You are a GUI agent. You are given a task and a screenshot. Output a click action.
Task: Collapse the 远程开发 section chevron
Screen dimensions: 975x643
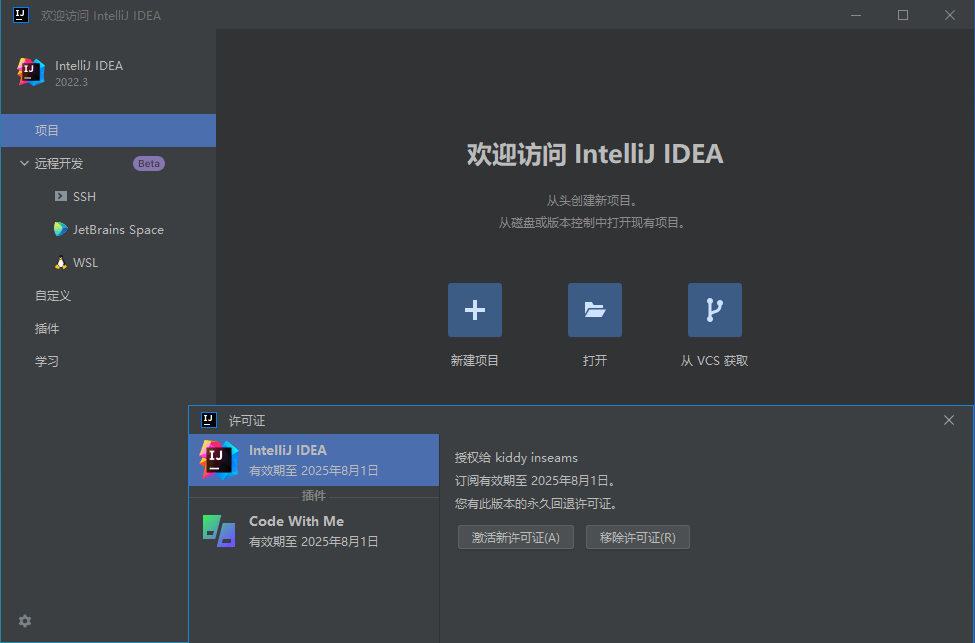pyautogui.click(x=24, y=163)
